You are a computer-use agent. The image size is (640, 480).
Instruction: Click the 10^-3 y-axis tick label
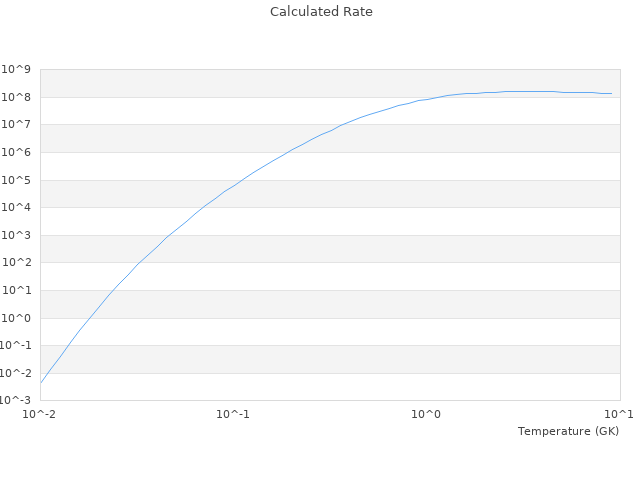click(x=16, y=400)
